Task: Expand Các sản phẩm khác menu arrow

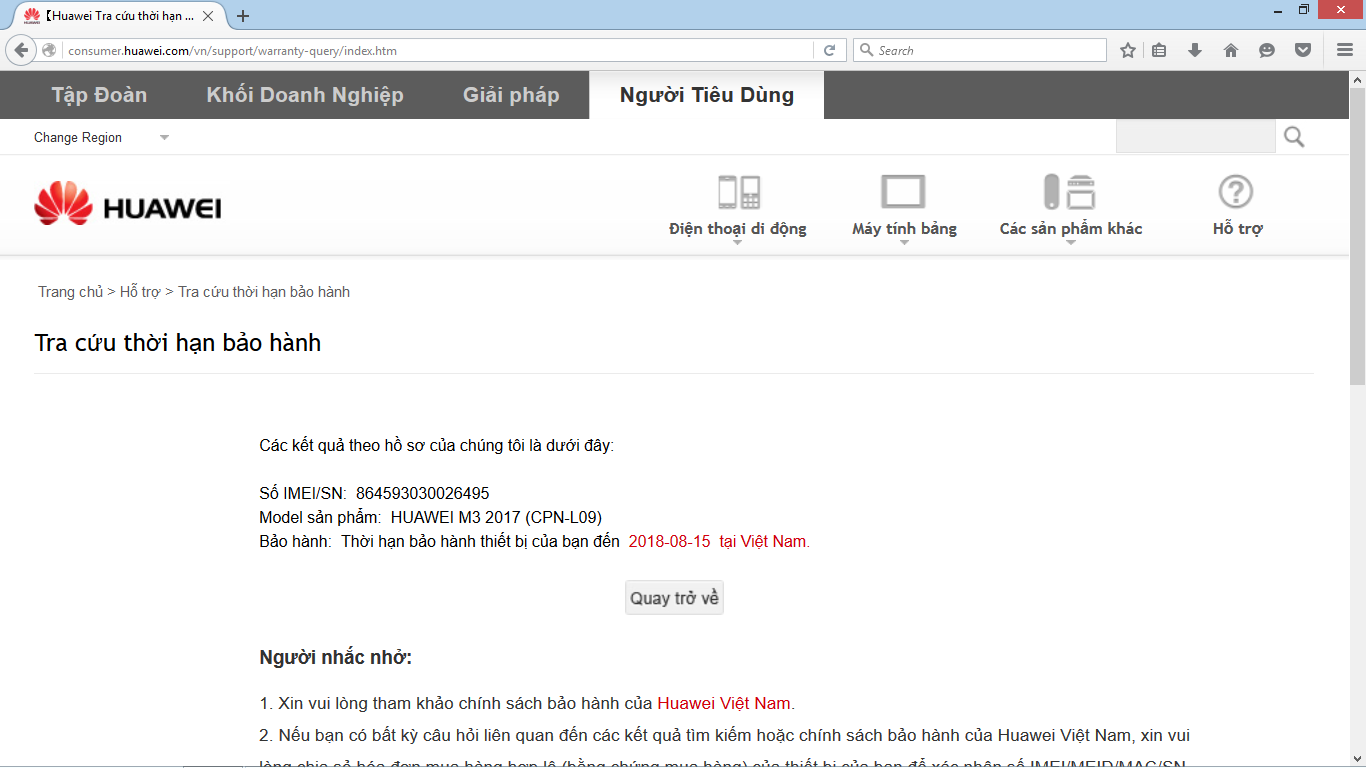Action: [x=1070, y=243]
